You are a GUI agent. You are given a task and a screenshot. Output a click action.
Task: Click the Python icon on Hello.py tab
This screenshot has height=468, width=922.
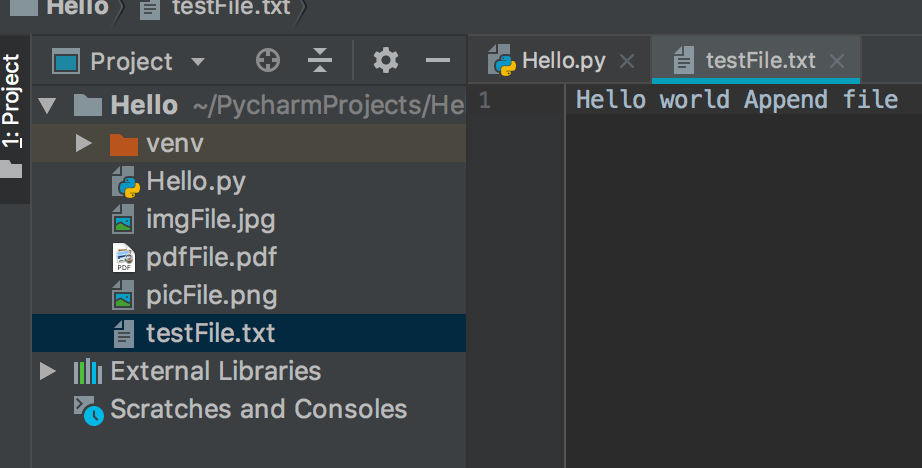pyautogui.click(x=502, y=60)
